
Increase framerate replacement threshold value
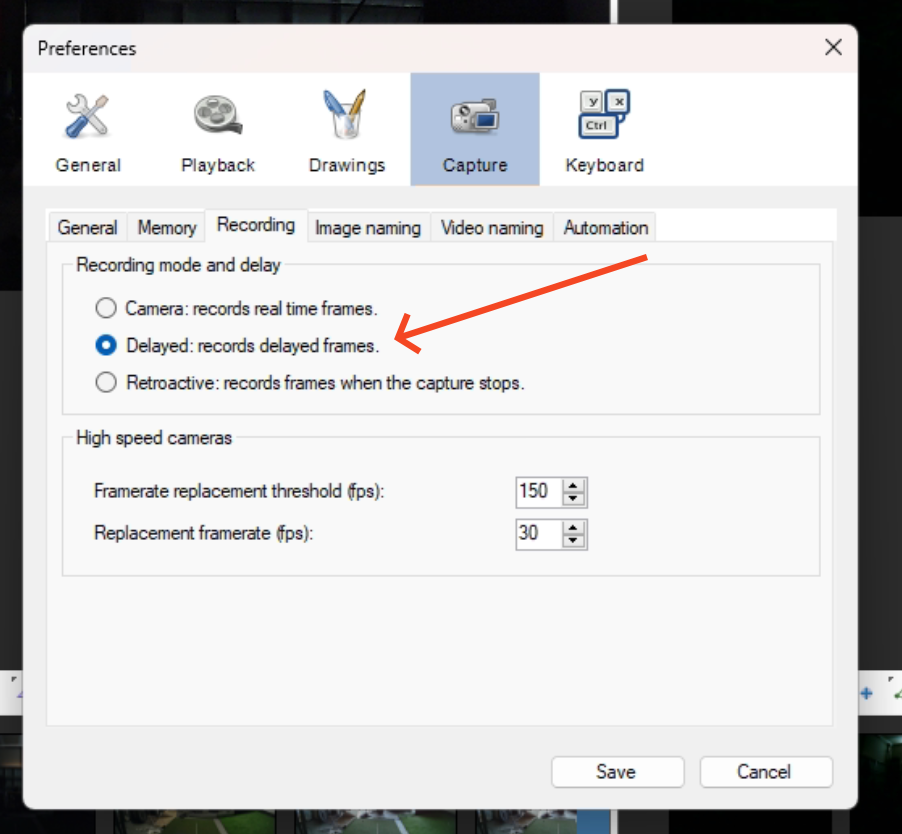[x=573, y=485]
